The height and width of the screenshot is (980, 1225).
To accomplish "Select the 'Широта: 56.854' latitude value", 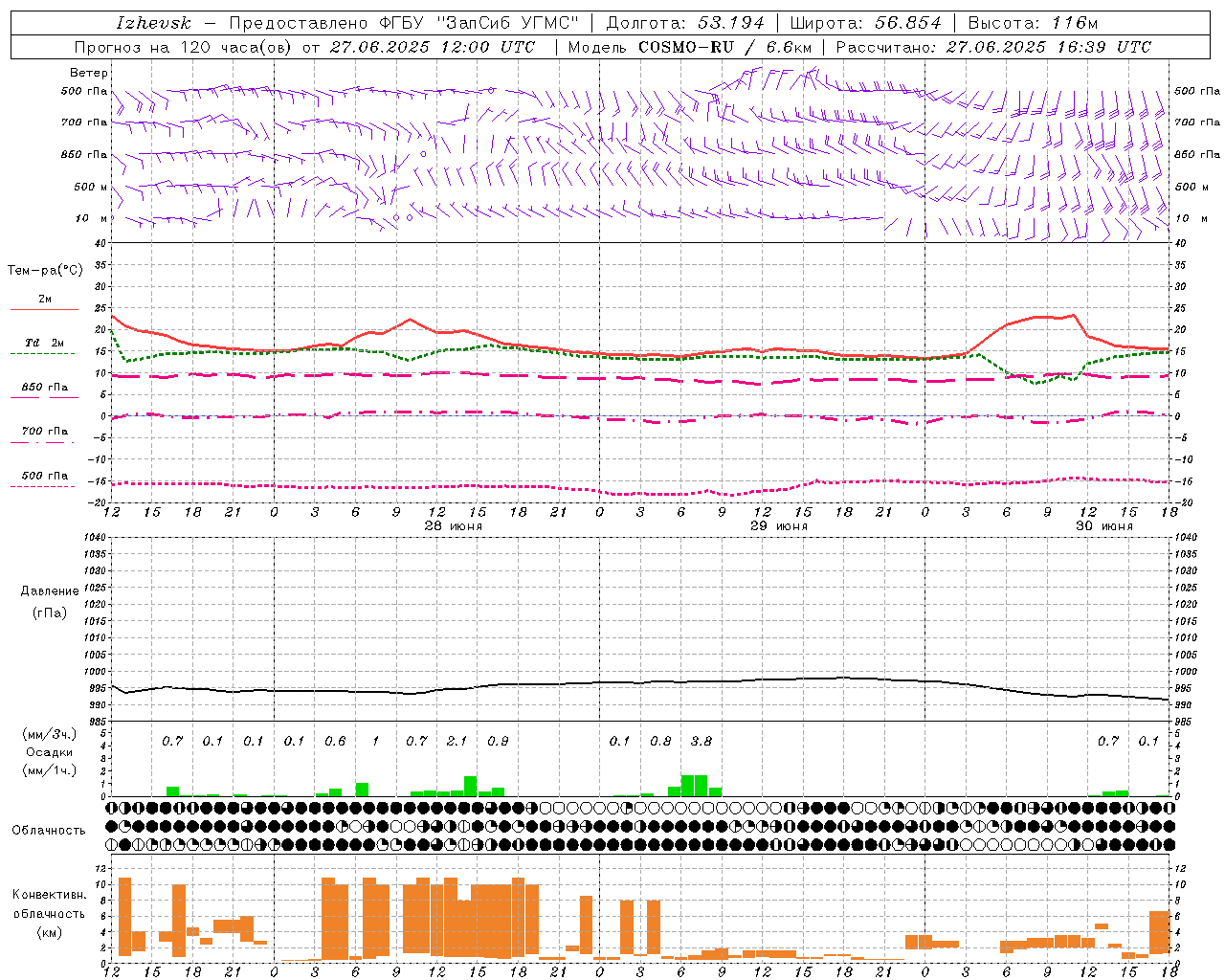I will 866,23.
